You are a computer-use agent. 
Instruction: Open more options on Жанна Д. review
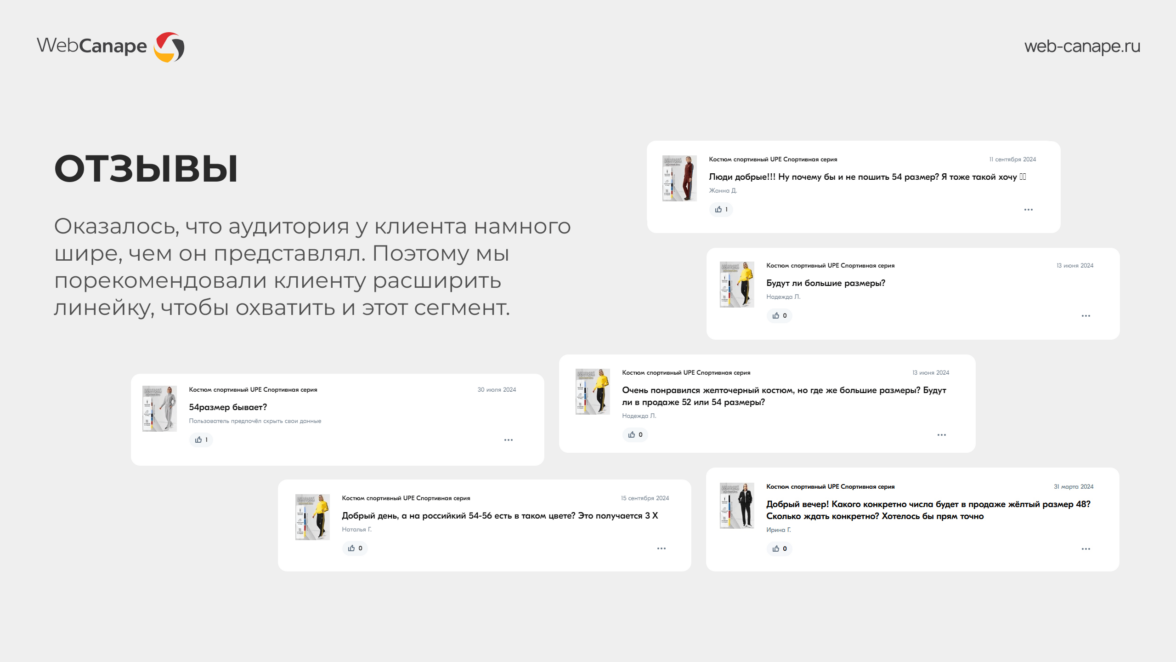click(1028, 210)
